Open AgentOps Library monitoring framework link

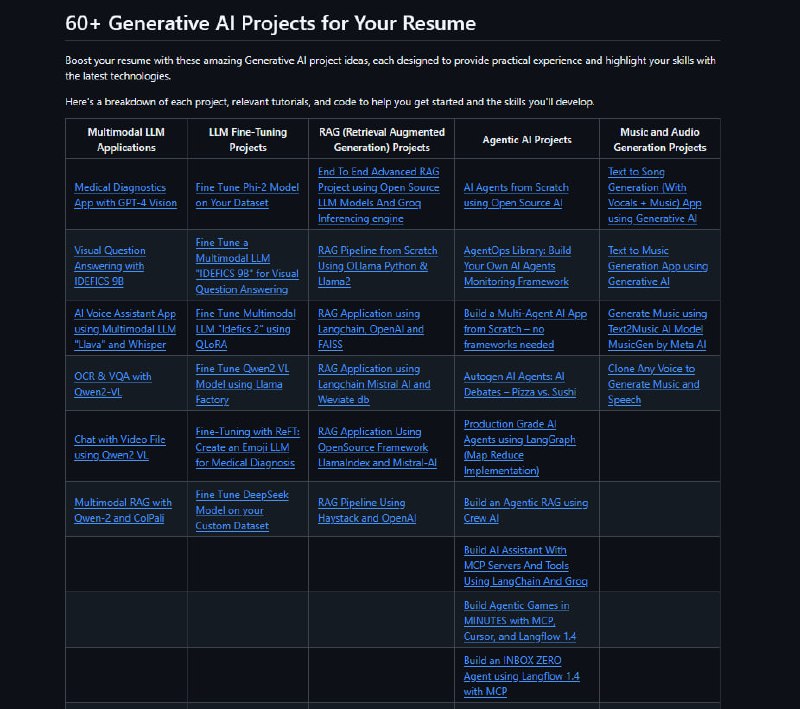pos(517,266)
